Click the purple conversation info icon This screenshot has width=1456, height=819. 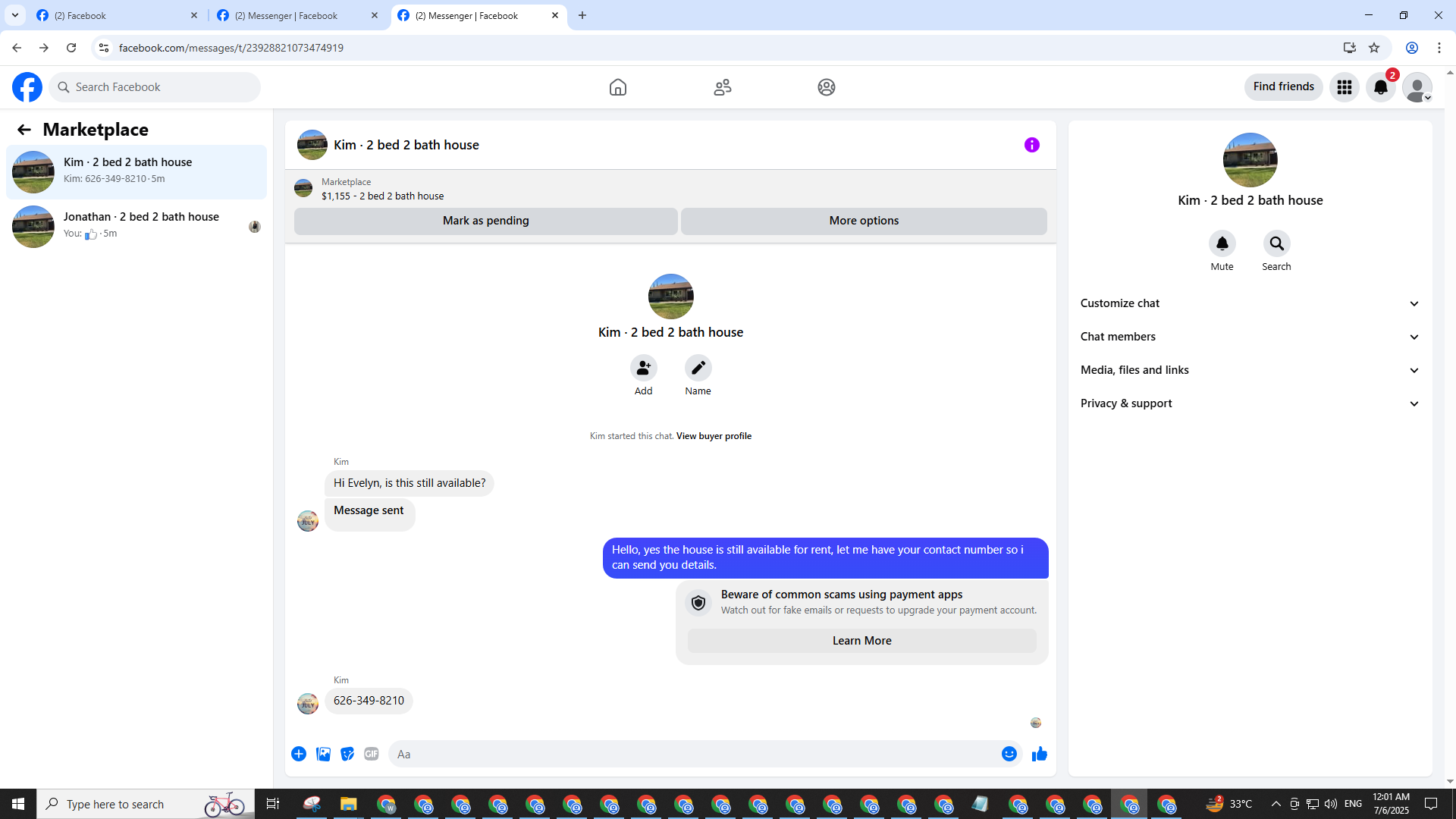[1031, 145]
